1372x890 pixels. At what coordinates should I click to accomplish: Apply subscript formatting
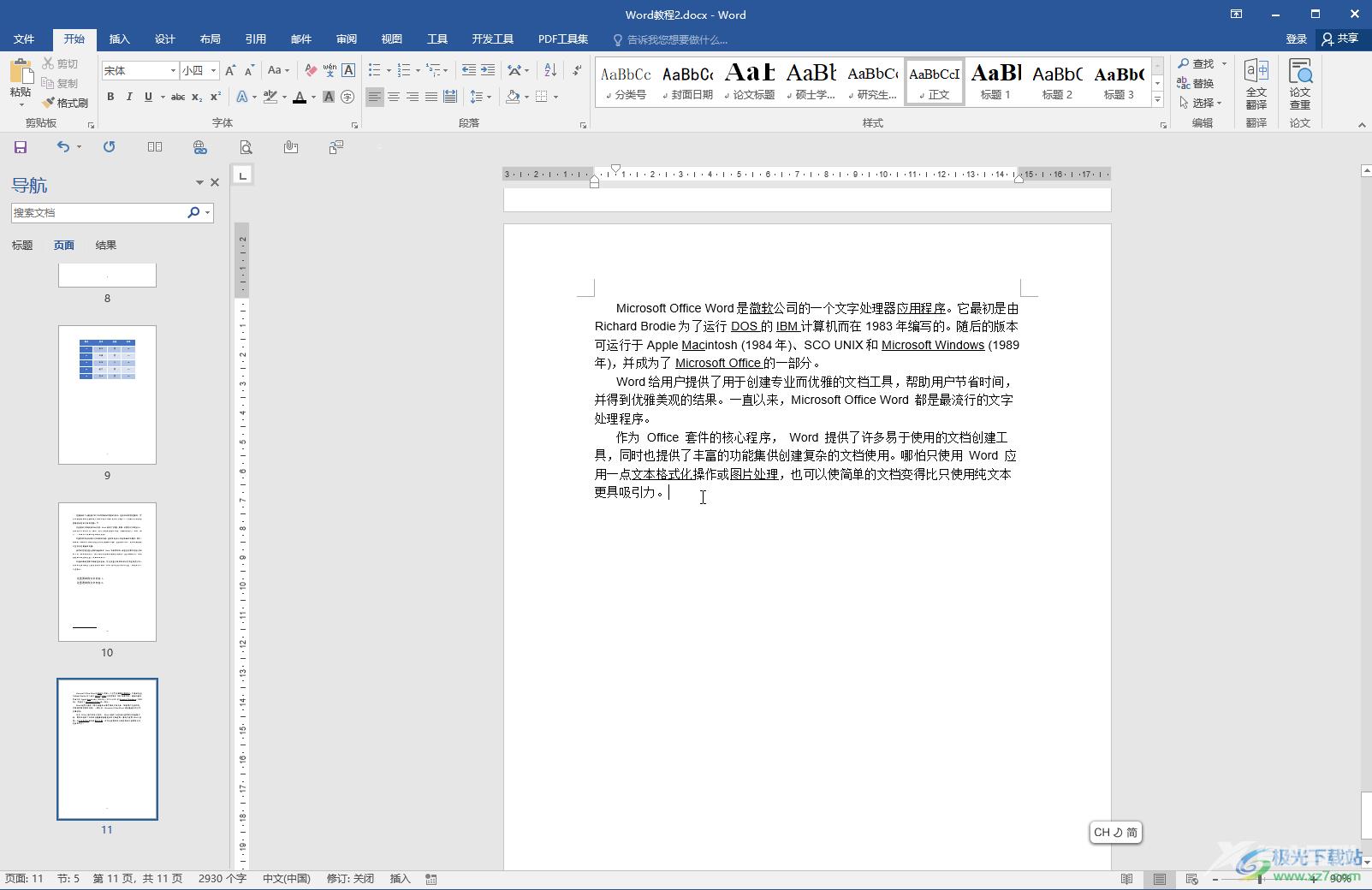click(x=197, y=97)
